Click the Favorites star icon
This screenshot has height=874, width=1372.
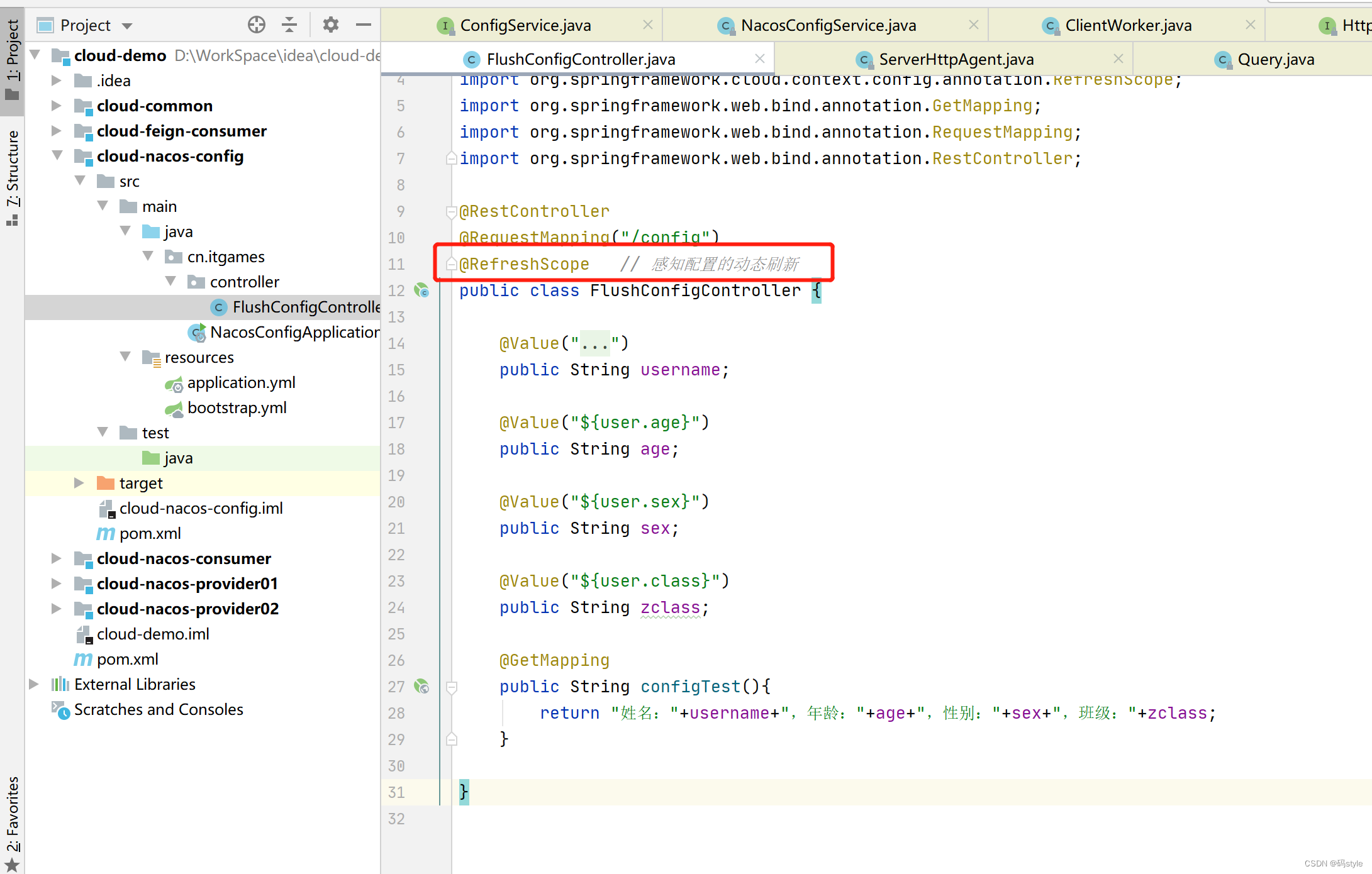[12, 865]
